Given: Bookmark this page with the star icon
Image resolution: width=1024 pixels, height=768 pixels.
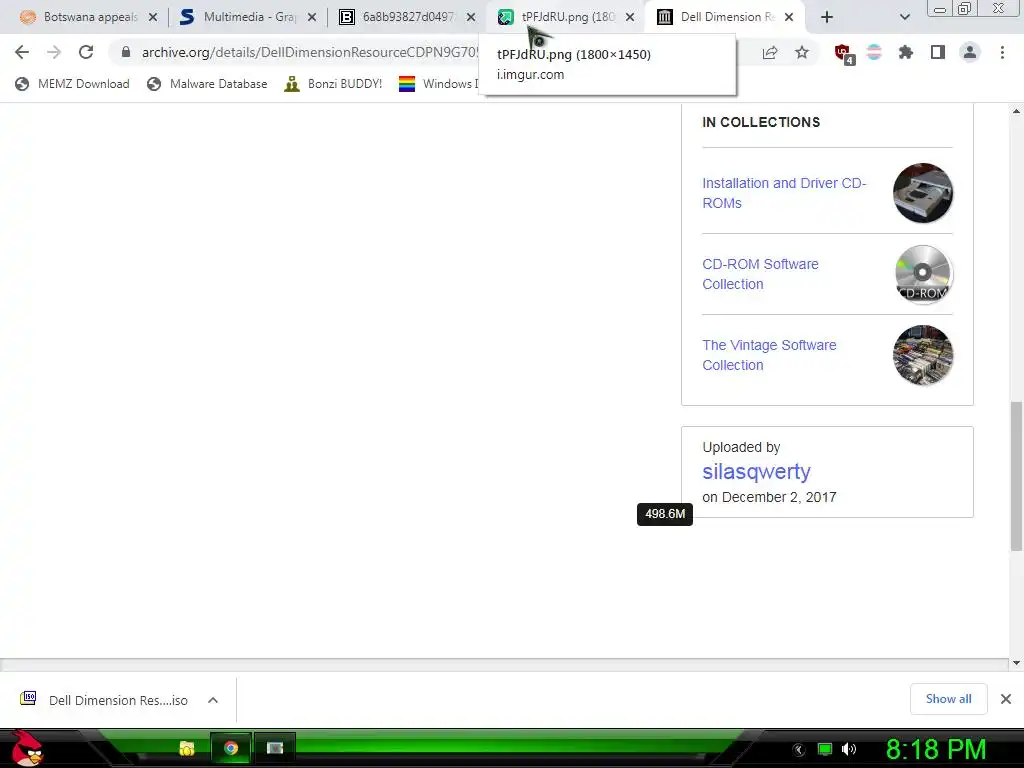Looking at the screenshot, I should point(802,52).
